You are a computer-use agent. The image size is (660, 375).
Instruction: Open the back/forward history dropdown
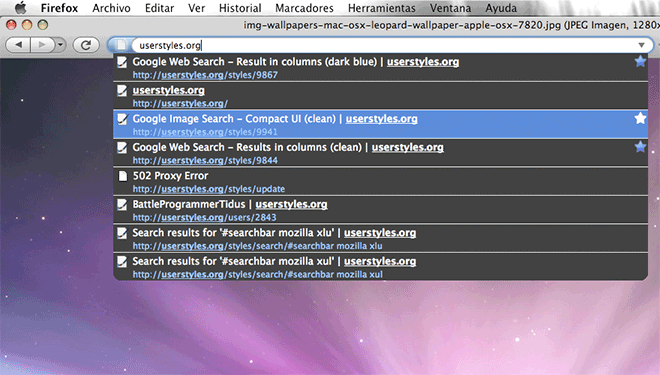tap(61, 45)
